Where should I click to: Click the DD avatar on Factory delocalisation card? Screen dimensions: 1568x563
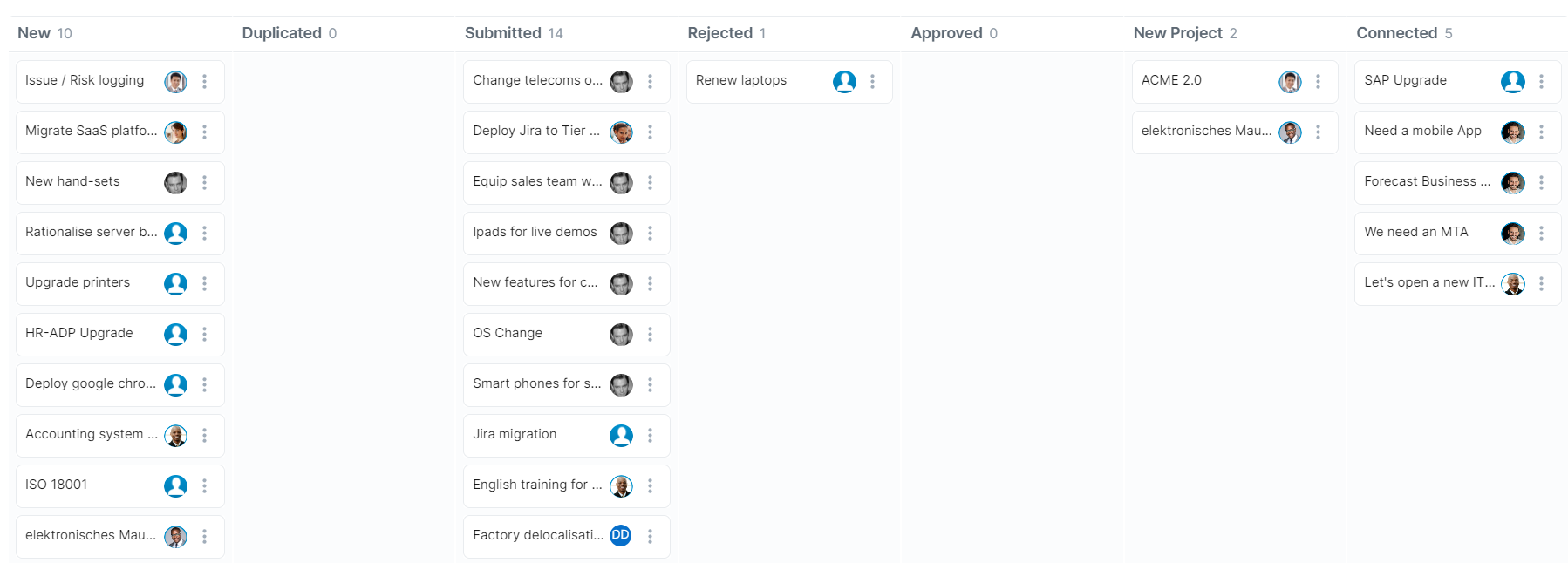[621, 535]
